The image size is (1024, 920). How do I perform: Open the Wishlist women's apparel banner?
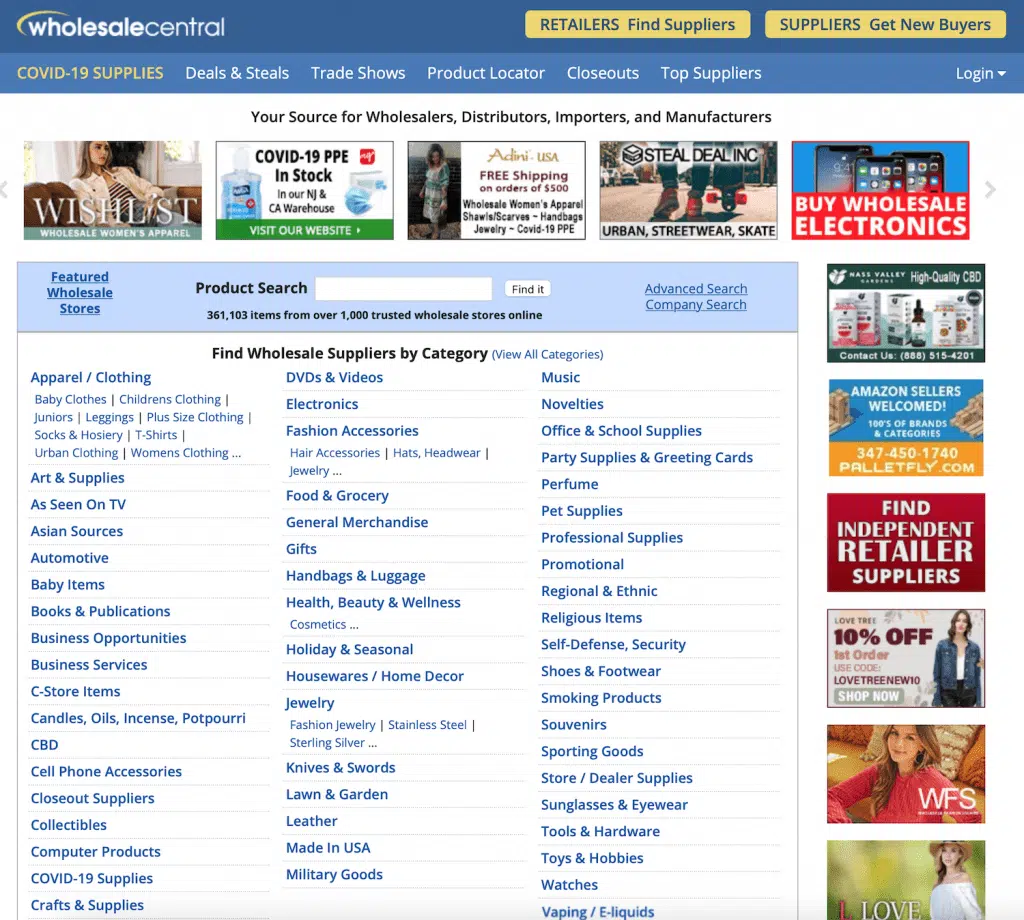(112, 190)
